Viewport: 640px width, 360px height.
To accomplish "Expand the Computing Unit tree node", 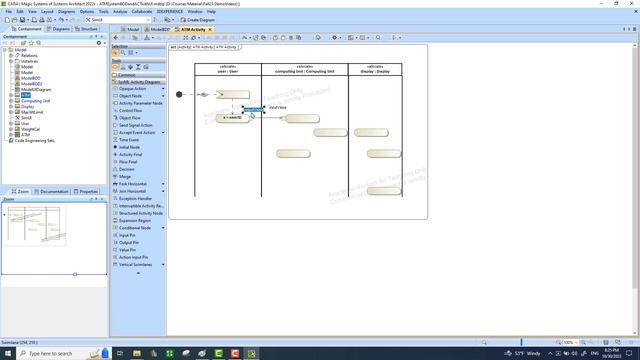I will (x=11, y=101).
